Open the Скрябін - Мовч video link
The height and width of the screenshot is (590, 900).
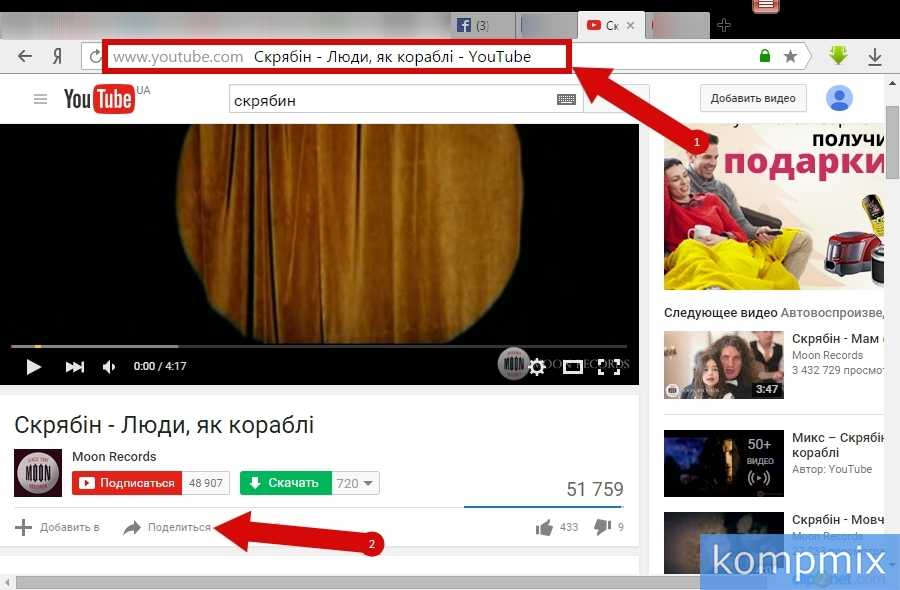[x=837, y=519]
